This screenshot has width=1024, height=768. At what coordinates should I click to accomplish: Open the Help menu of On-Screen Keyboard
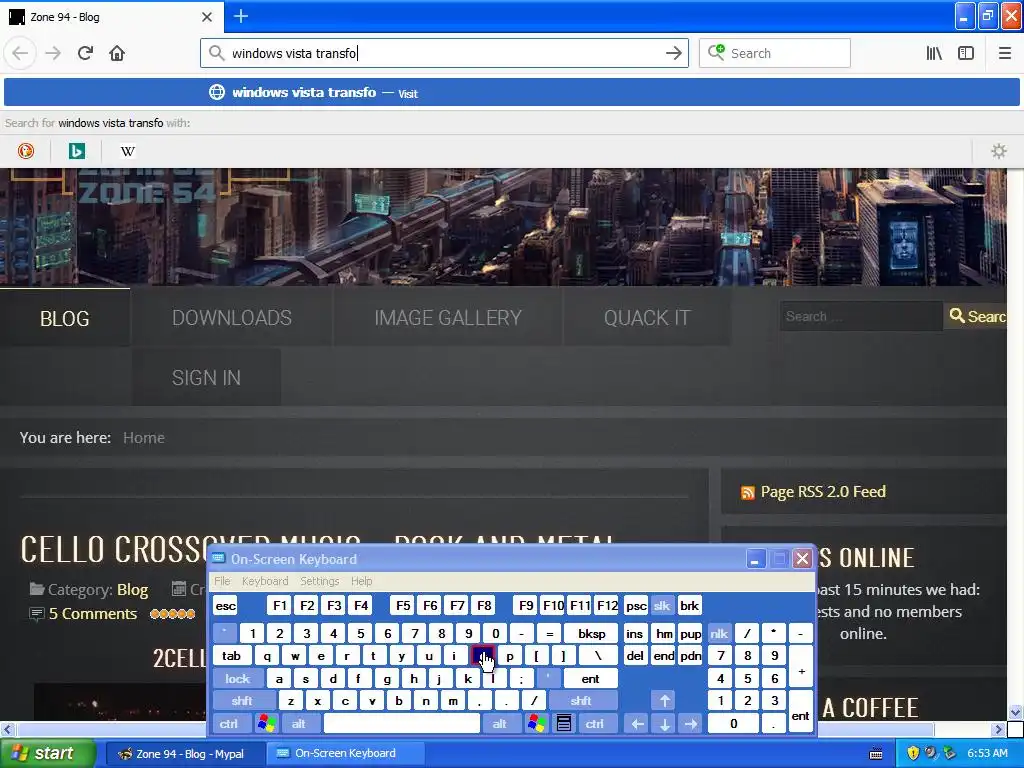tap(361, 581)
